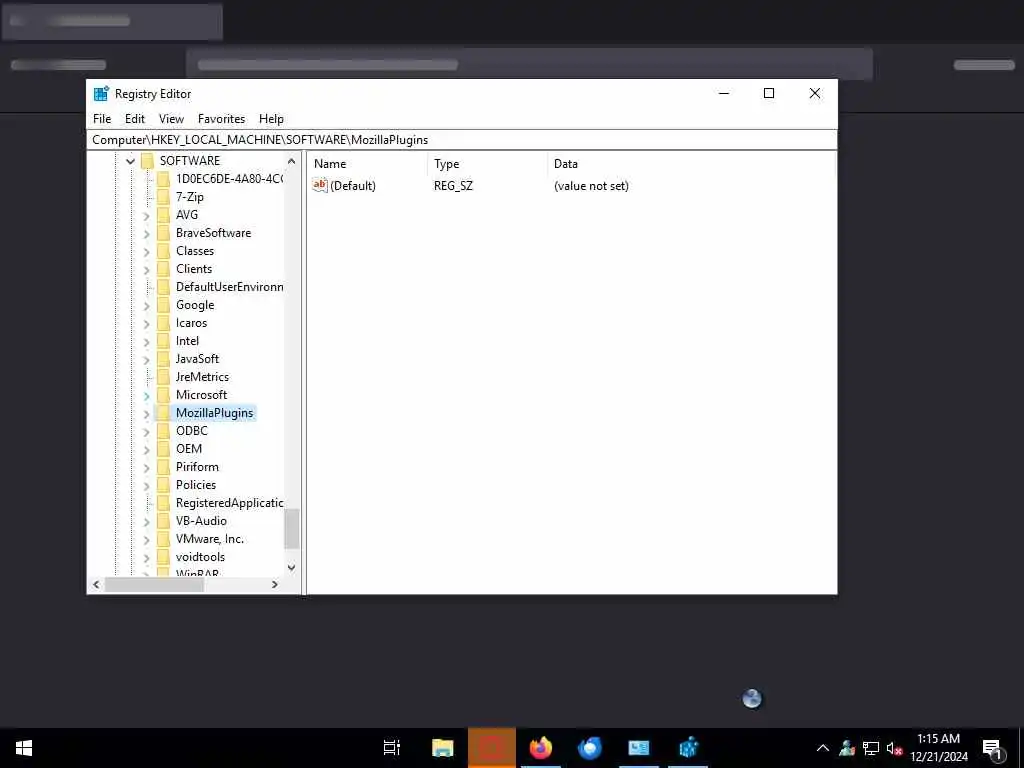Select the JavaSoft folder icon
The height and width of the screenshot is (768, 1024).
point(163,359)
